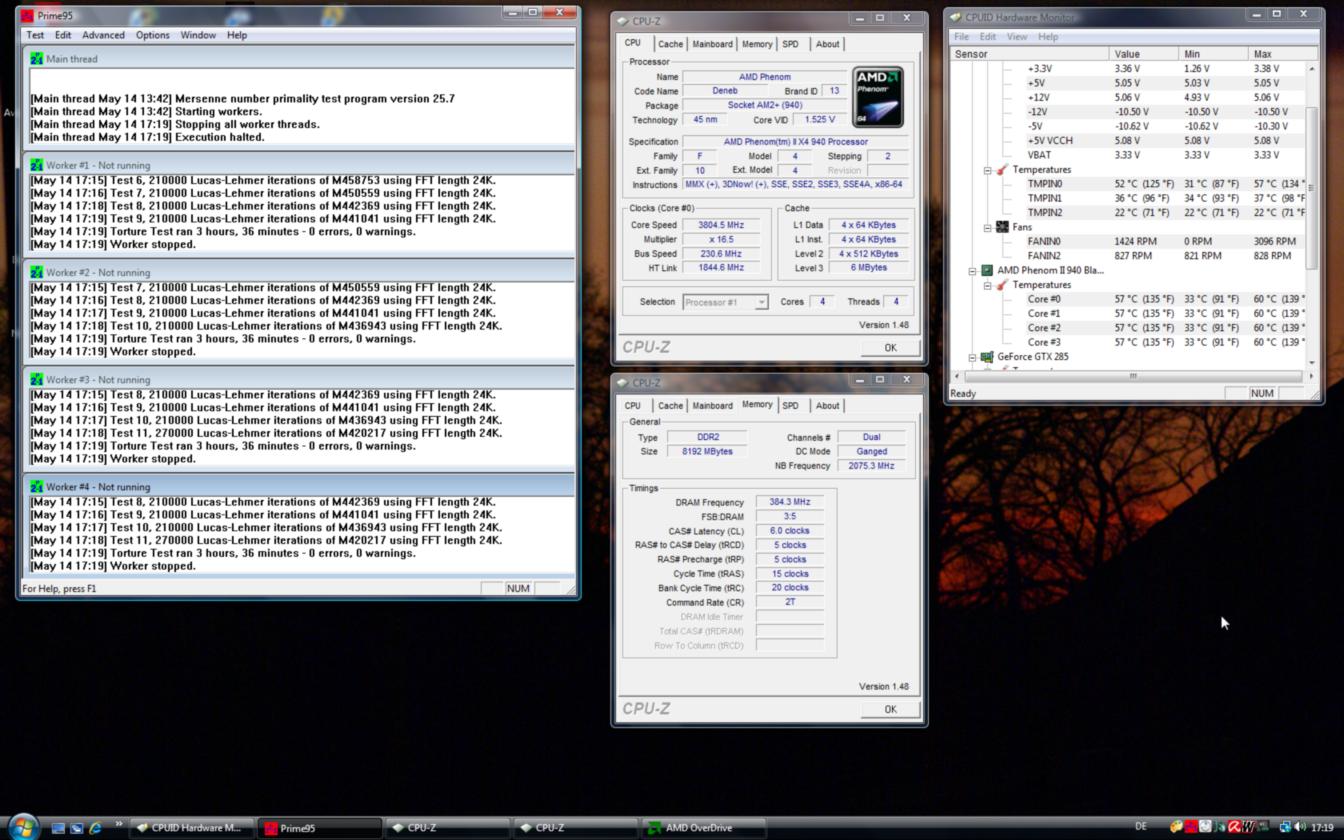The width and height of the screenshot is (1344, 840).
Task: Click the thermometer icon under AMD Phenom II 940
Action: coord(1002,285)
